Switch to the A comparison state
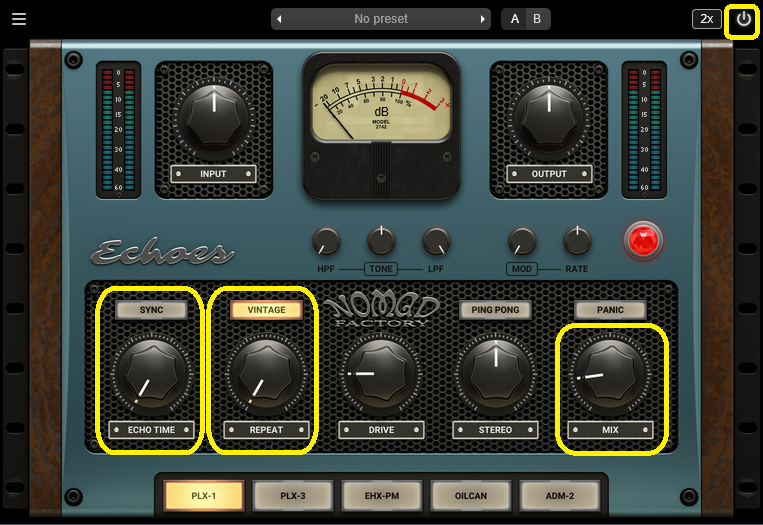 (x=514, y=19)
